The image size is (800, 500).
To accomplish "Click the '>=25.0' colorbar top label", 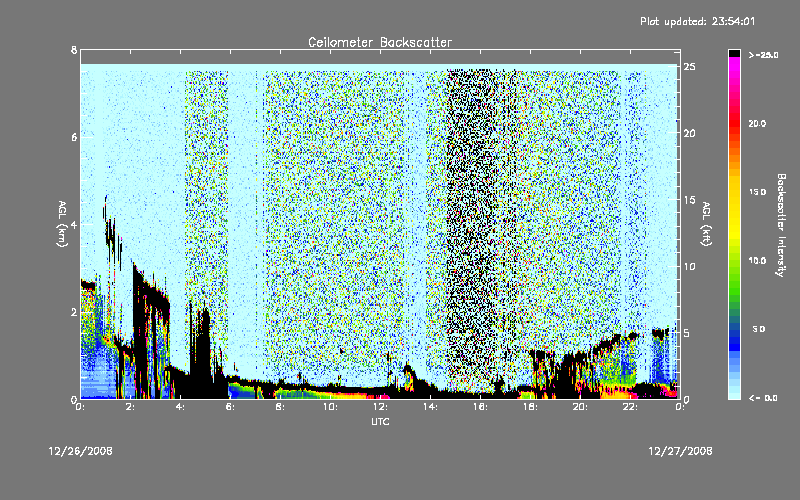I will 763,55.
